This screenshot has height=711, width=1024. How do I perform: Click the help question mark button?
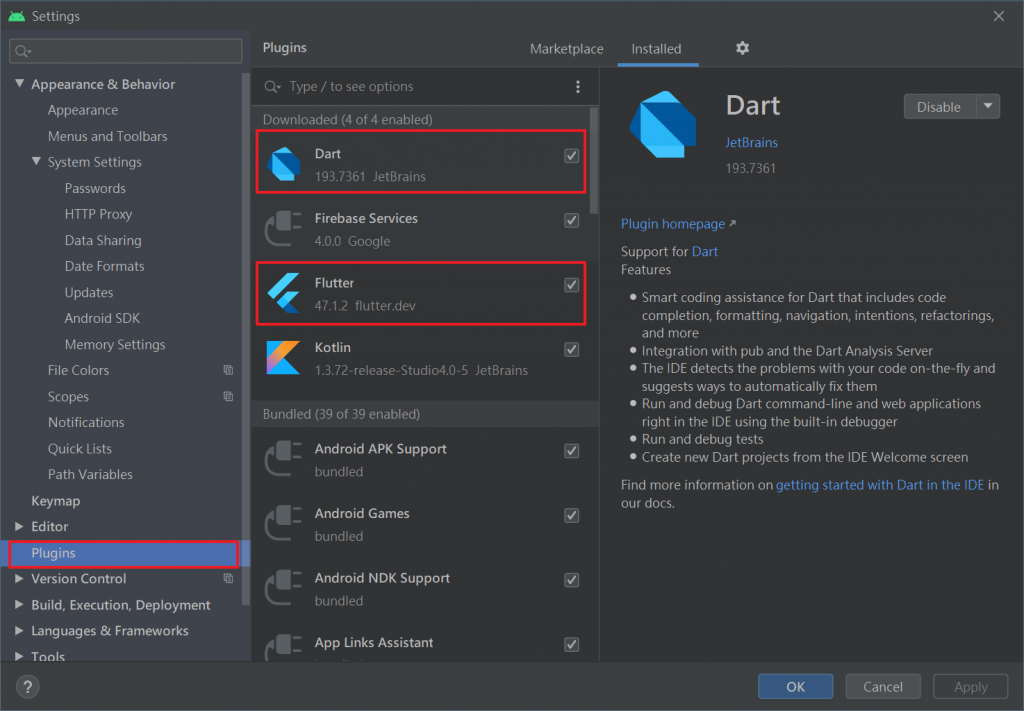(27, 686)
